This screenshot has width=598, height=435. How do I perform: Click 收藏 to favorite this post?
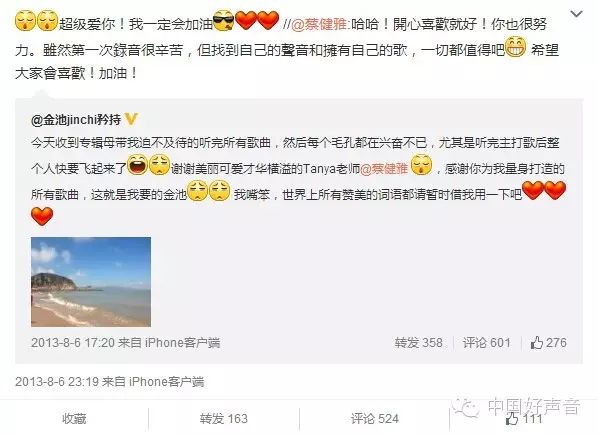(x=74, y=419)
